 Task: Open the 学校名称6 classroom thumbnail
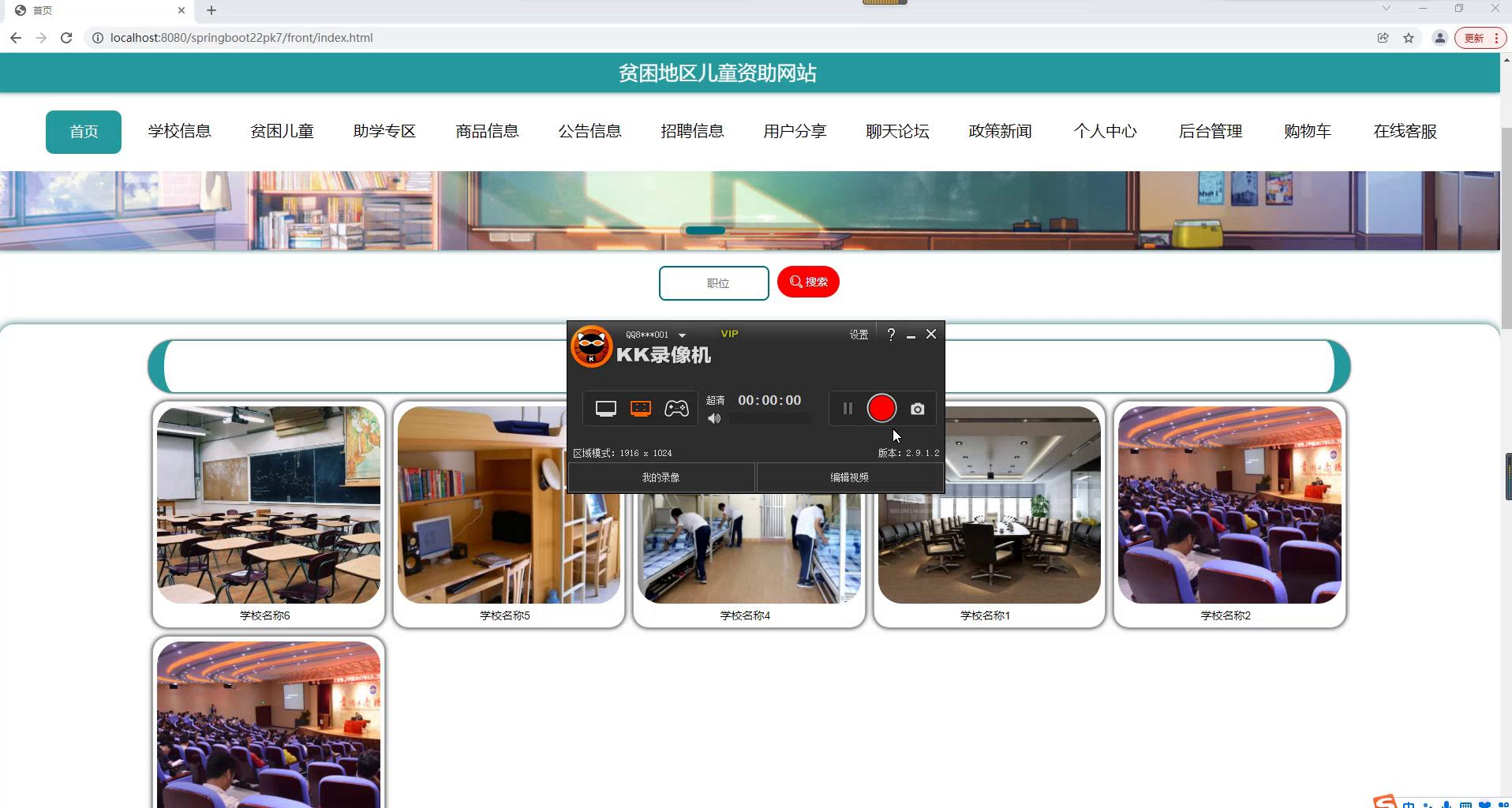(268, 505)
